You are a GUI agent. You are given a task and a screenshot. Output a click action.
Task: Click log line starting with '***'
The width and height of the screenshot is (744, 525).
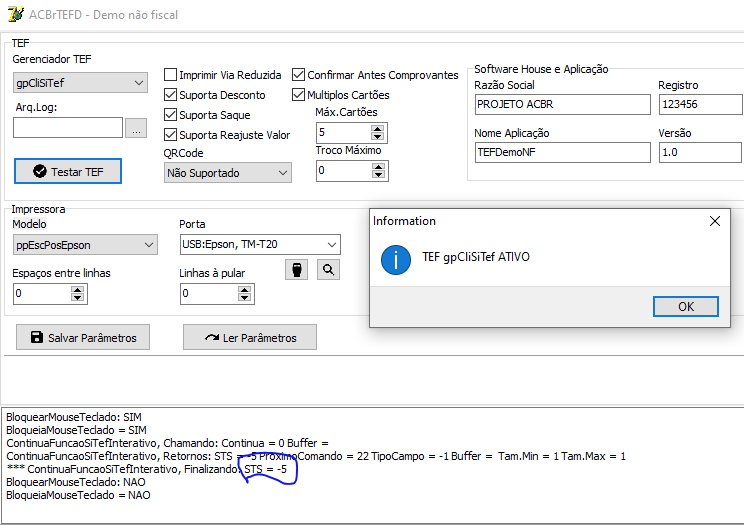(147, 469)
